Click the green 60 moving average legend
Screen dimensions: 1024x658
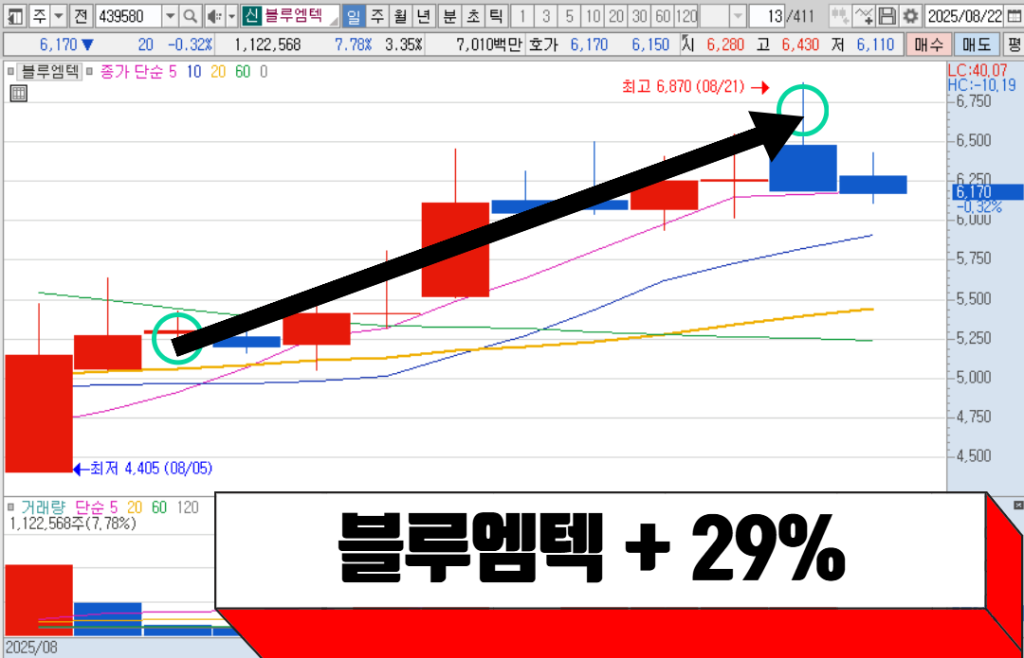[x=242, y=72]
